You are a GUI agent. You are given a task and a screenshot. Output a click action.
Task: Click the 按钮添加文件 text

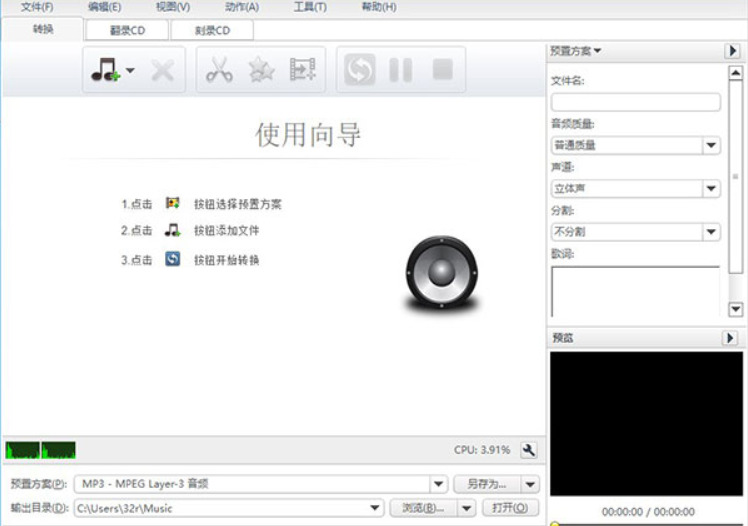[226, 231]
